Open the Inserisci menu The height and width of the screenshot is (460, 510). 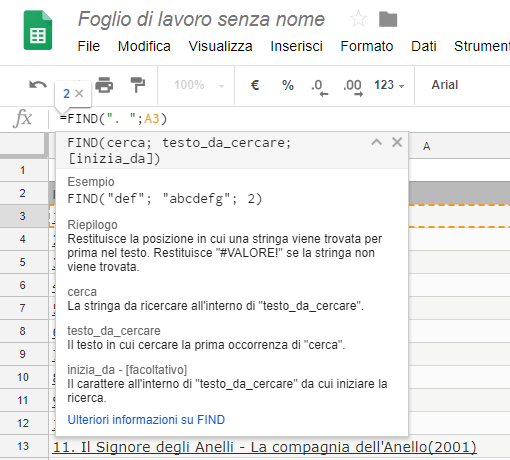click(296, 46)
